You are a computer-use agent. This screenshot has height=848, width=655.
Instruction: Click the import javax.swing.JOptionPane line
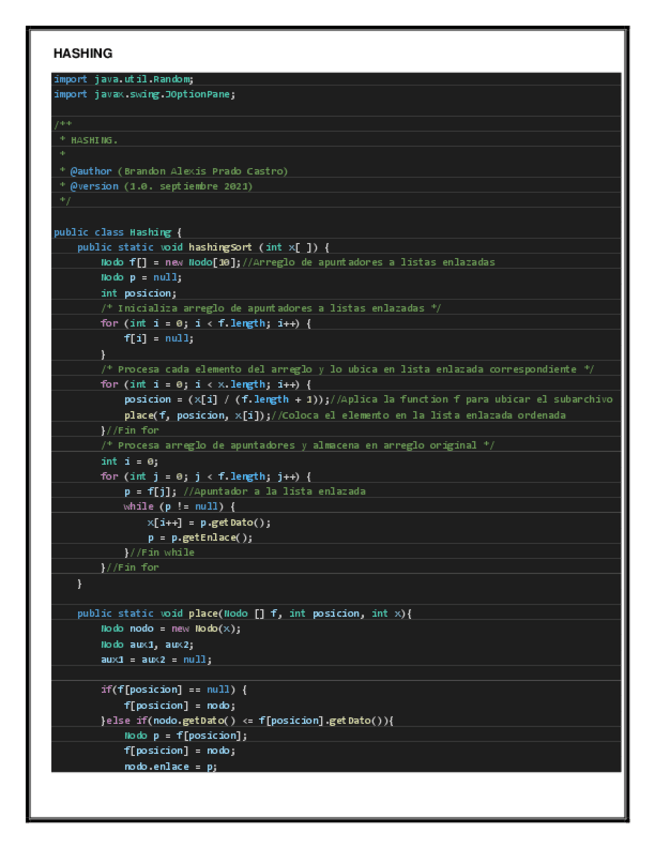click(144, 94)
